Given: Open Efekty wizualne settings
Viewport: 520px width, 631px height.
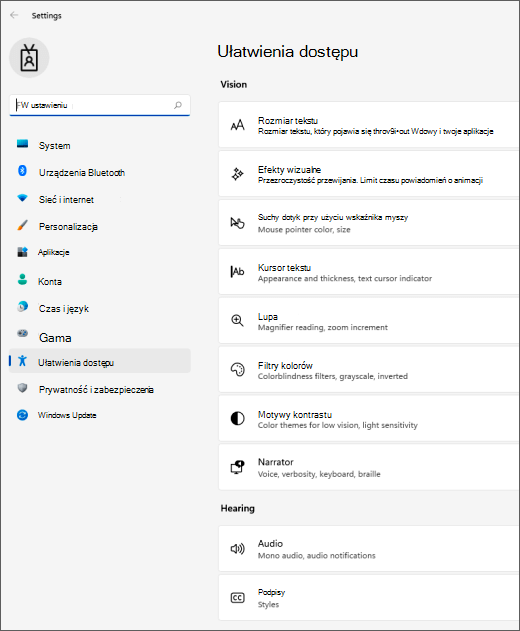Looking at the screenshot, I should [368, 174].
